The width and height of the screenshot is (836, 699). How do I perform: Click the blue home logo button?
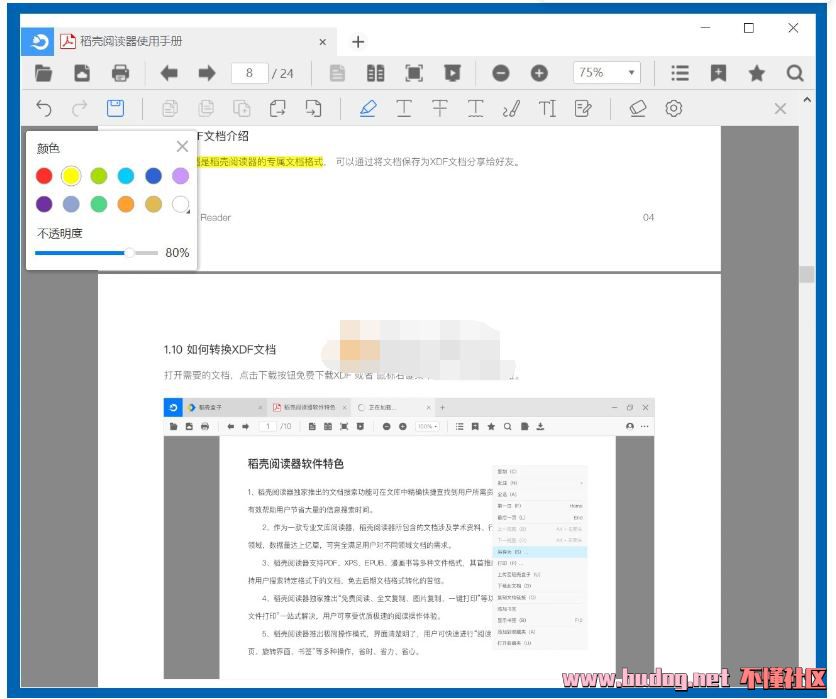(x=38, y=42)
